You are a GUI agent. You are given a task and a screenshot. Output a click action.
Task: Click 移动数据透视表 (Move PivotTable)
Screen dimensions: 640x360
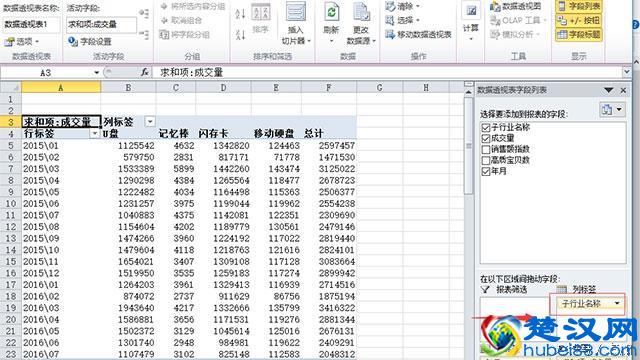tap(418, 34)
